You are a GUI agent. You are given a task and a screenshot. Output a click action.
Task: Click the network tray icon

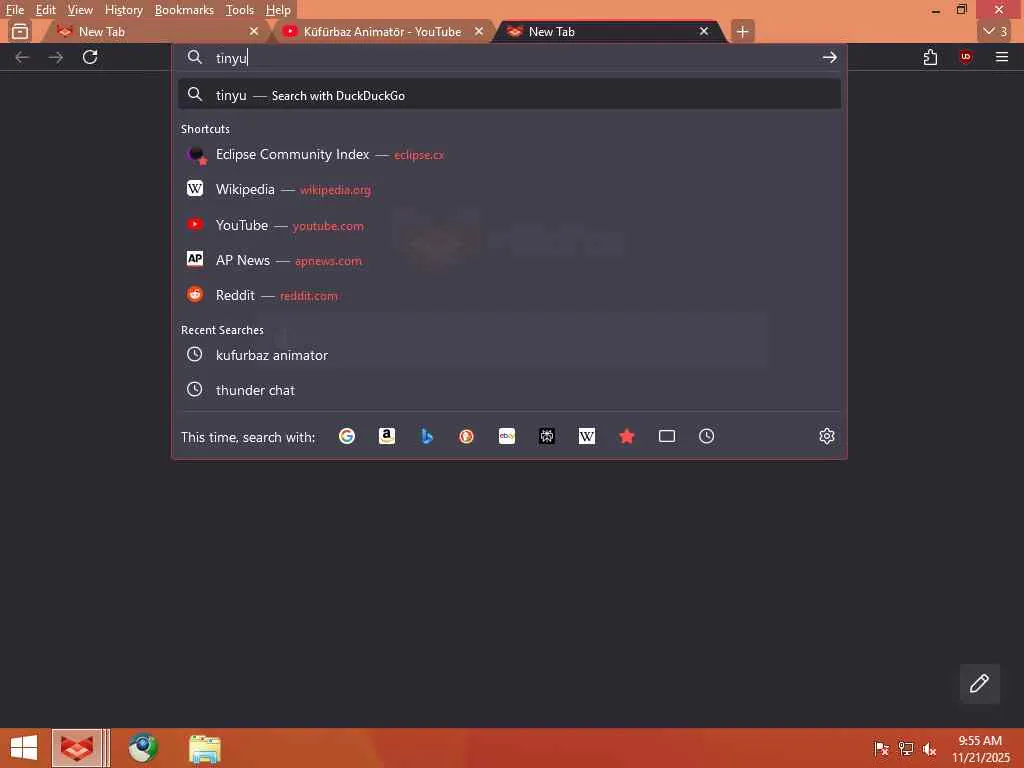[906, 749]
